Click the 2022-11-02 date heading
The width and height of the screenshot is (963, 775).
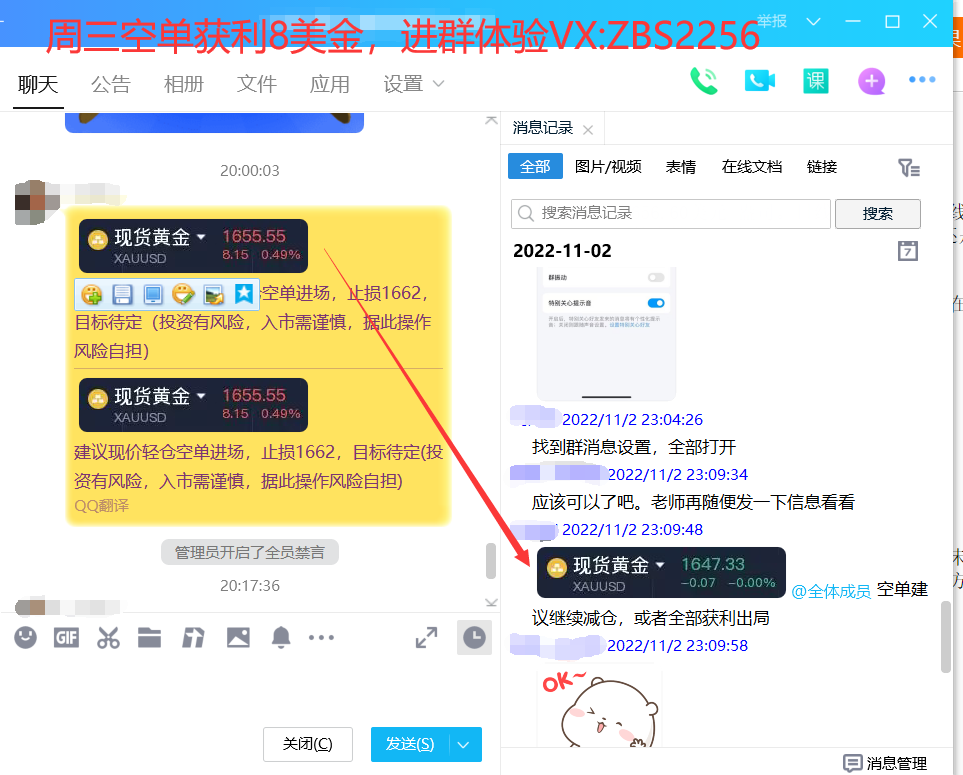coord(563,251)
